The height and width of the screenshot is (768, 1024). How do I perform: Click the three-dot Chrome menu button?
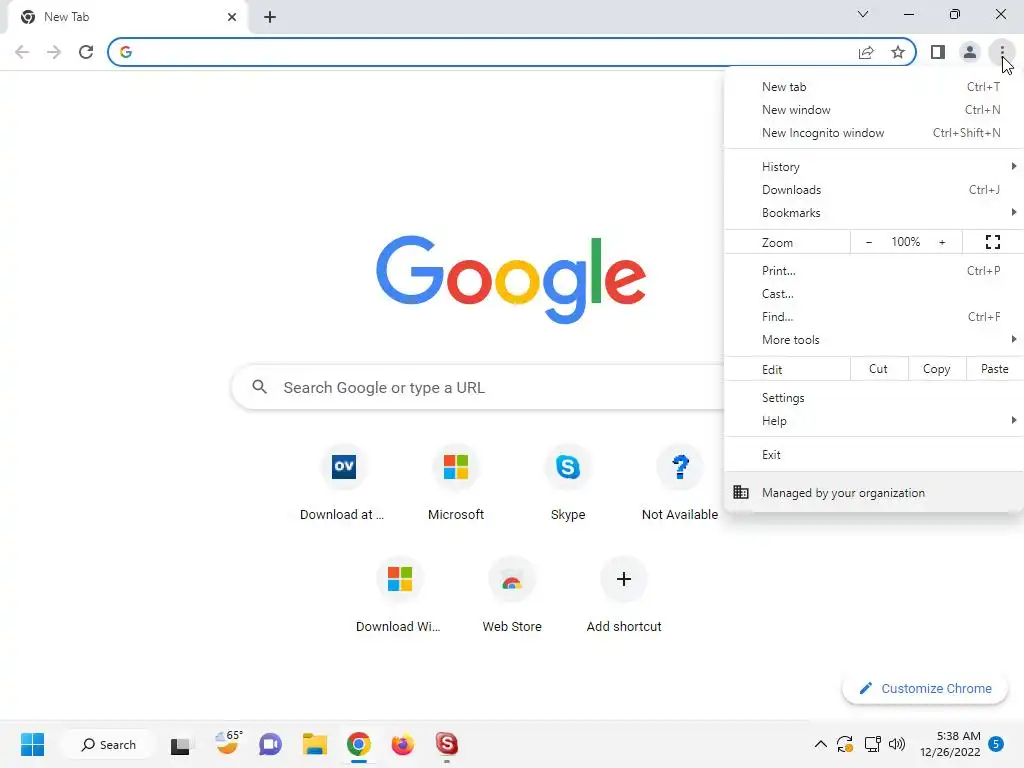point(1002,52)
